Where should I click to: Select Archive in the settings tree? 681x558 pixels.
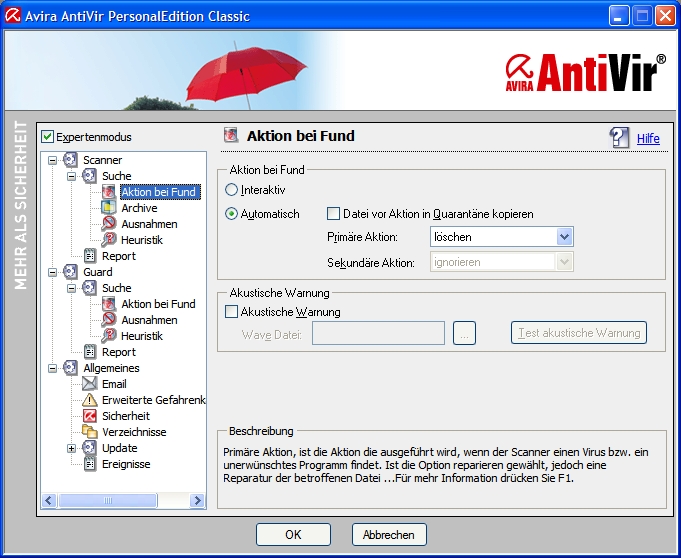(139, 208)
